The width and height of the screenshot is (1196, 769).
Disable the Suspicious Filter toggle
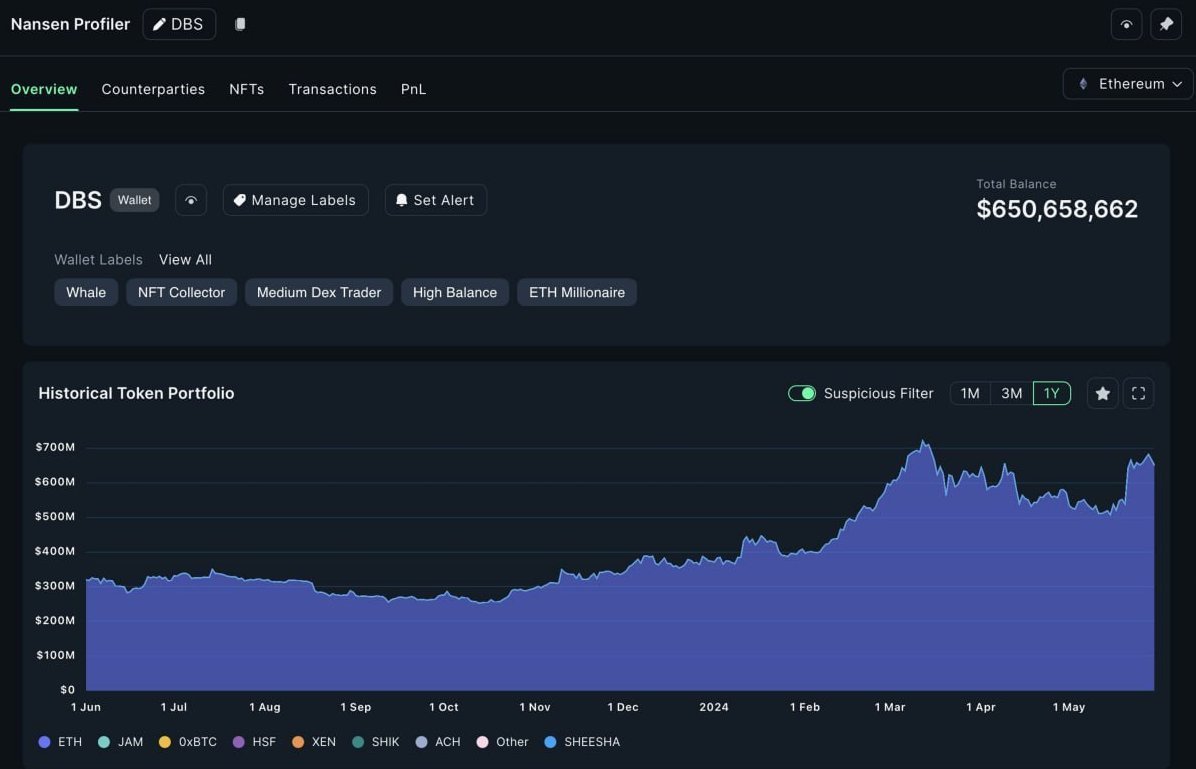tap(802, 394)
